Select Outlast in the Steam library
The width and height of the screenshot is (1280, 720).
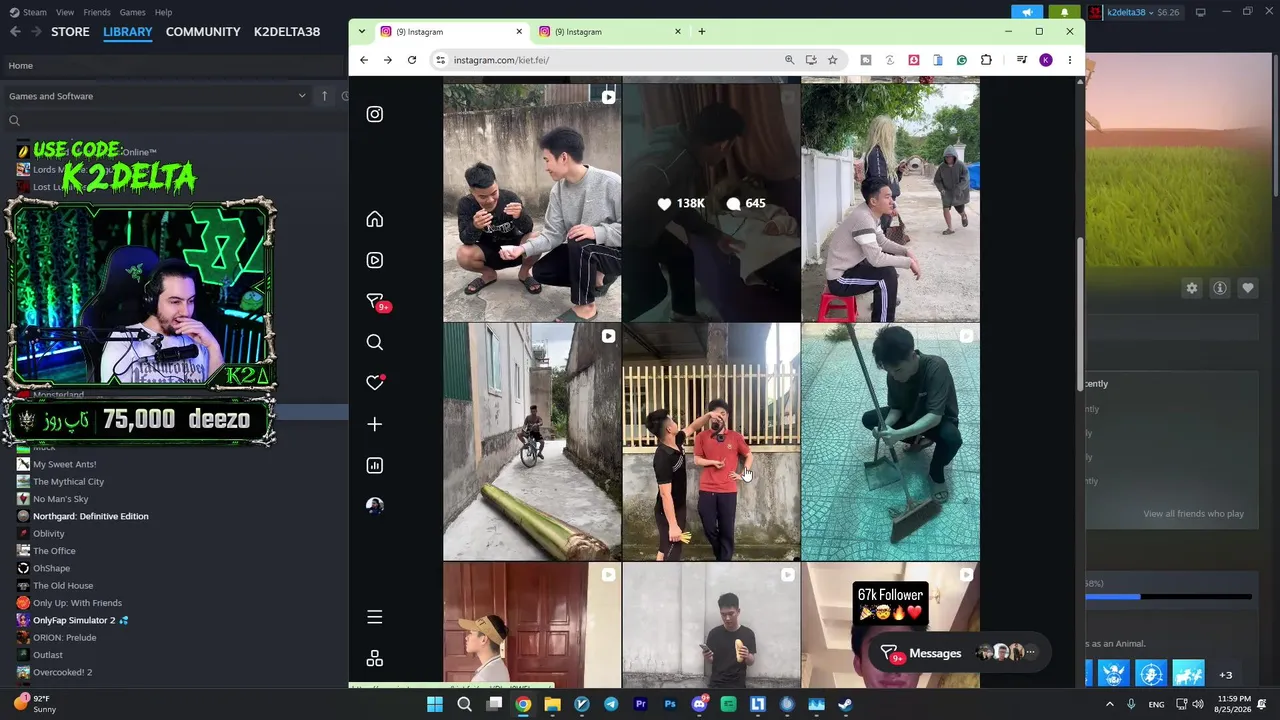click(48, 655)
